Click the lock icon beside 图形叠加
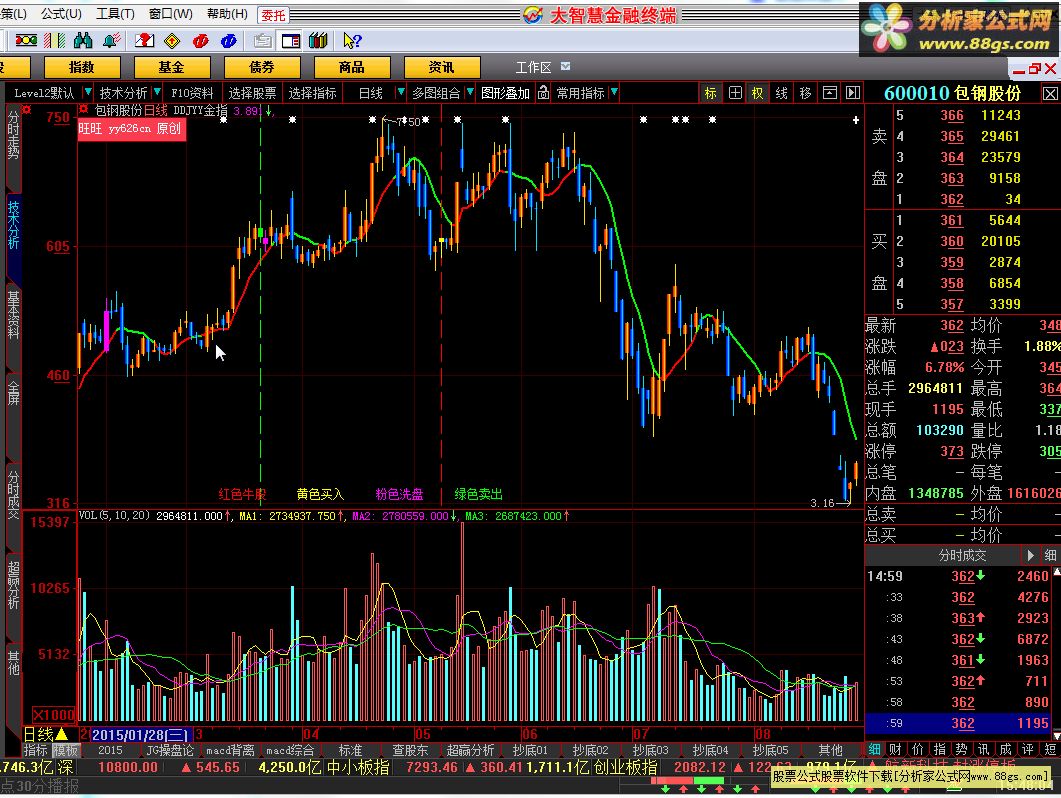 (543, 93)
